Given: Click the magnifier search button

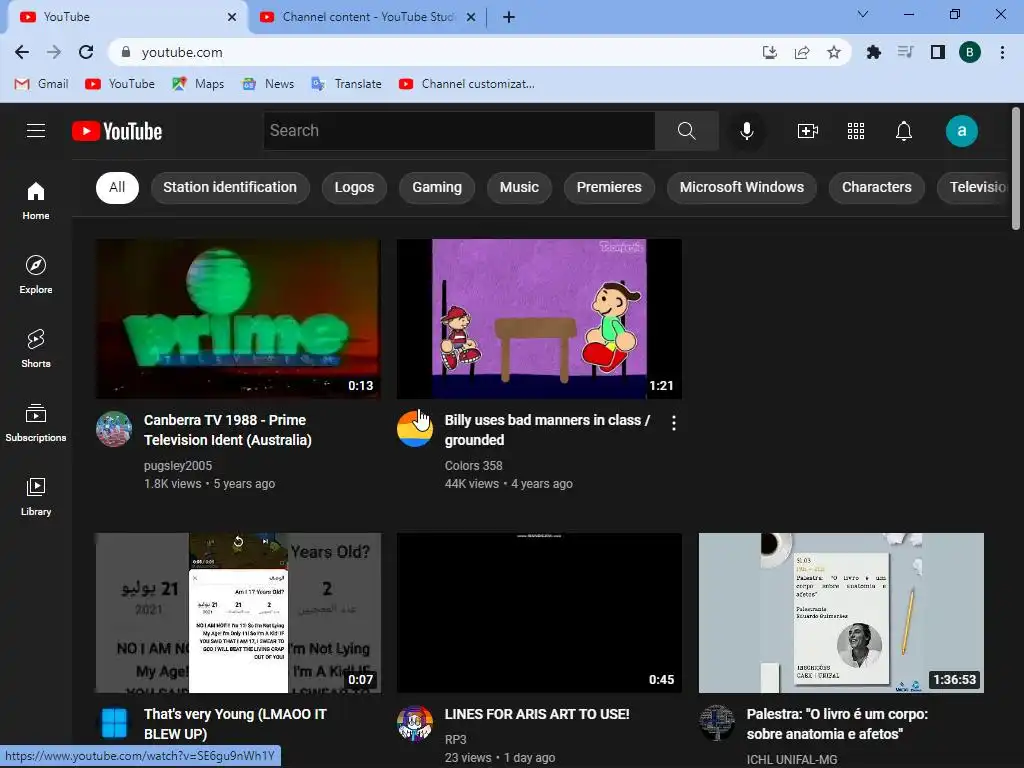Looking at the screenshot, I should [686, 131].
